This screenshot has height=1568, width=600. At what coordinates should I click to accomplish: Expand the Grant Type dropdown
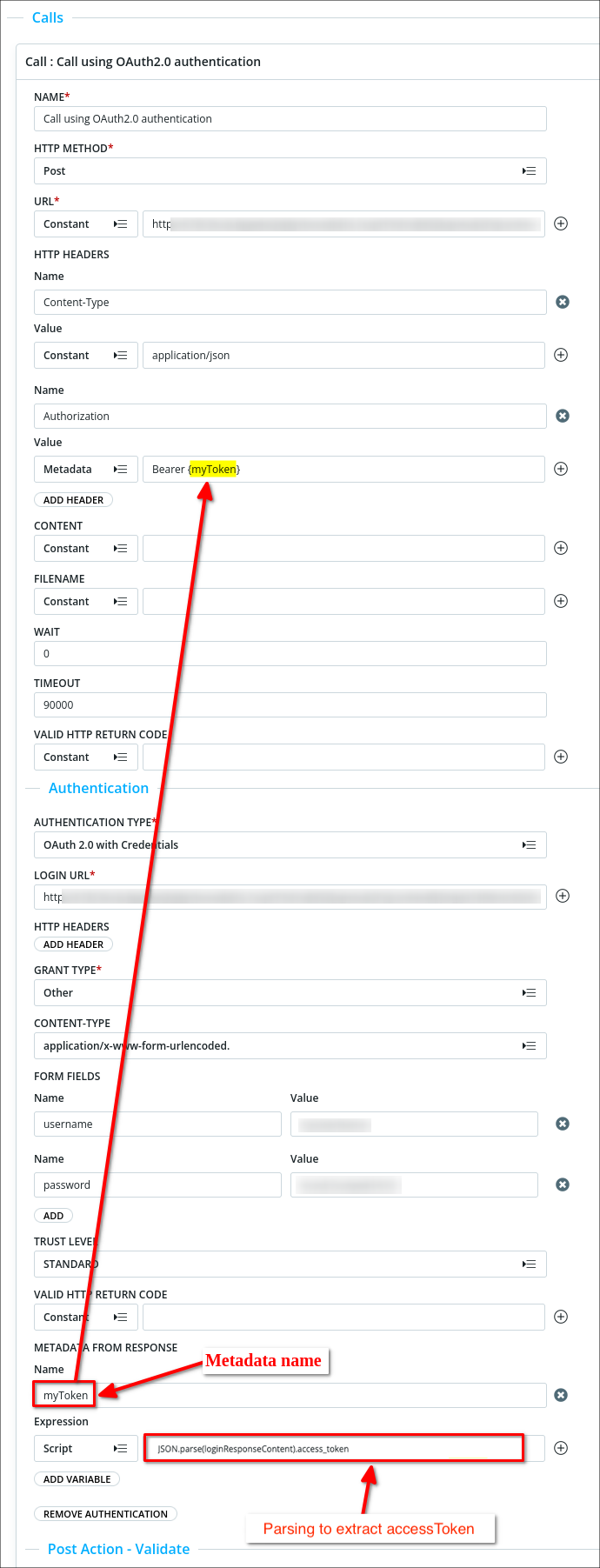point(290,992)
